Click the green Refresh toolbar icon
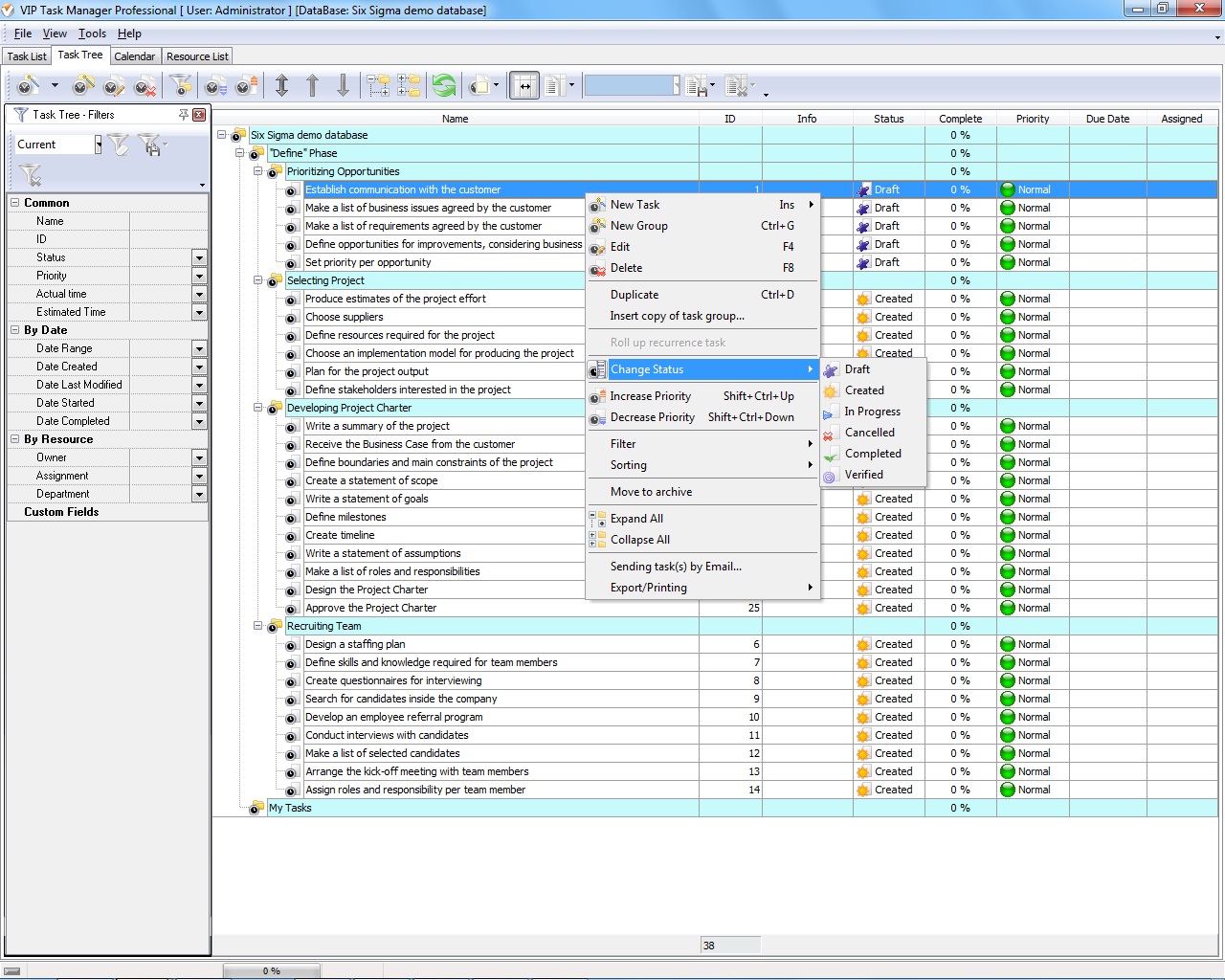This screenshot has width=1225, height=980. tap(444, 86)
